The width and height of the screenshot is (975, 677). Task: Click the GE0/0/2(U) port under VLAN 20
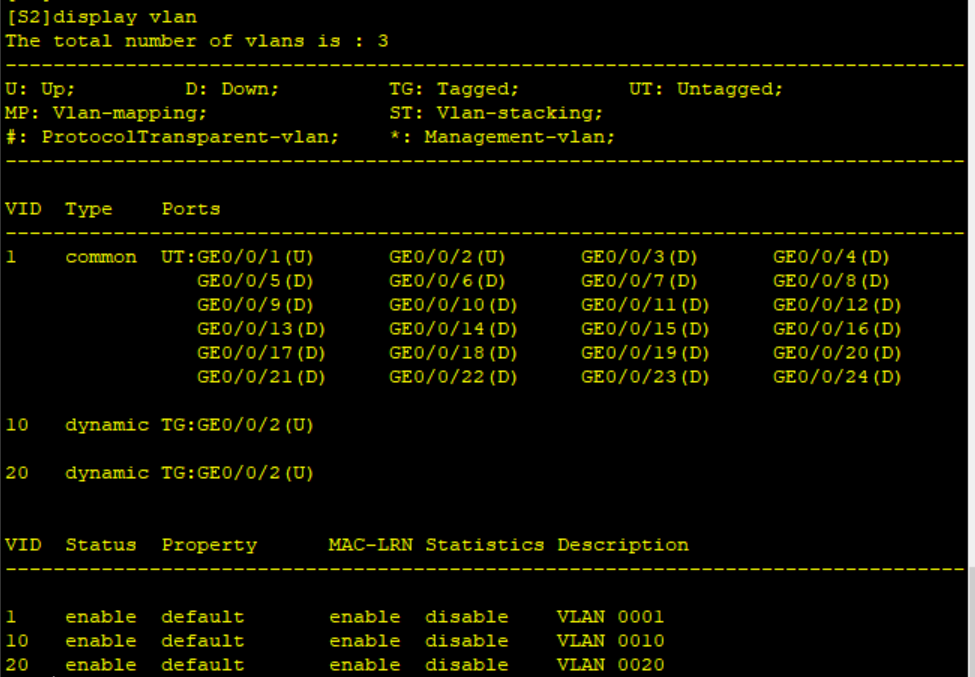click(256, 473)
